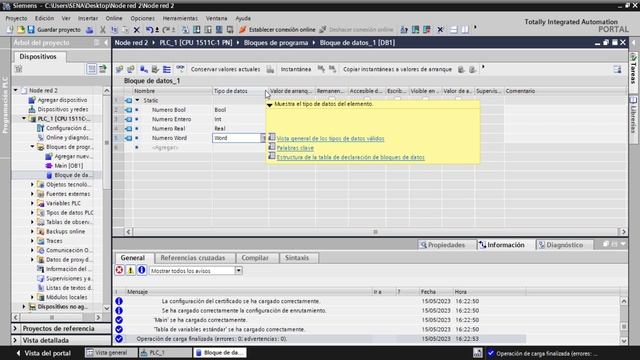
Task: Switch to PLC_1 editor in bottom bar
Action: tap(164, 353)
